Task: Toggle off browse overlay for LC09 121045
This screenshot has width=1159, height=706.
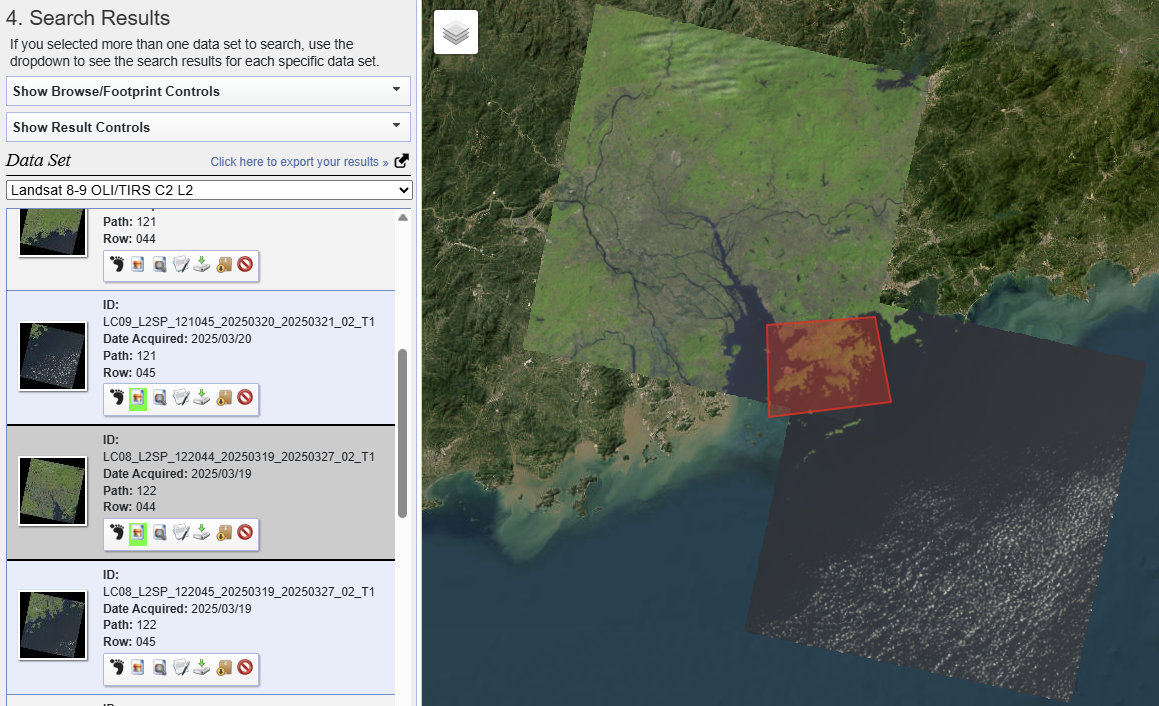Action: pyautogui.click(x=138, y=398)
